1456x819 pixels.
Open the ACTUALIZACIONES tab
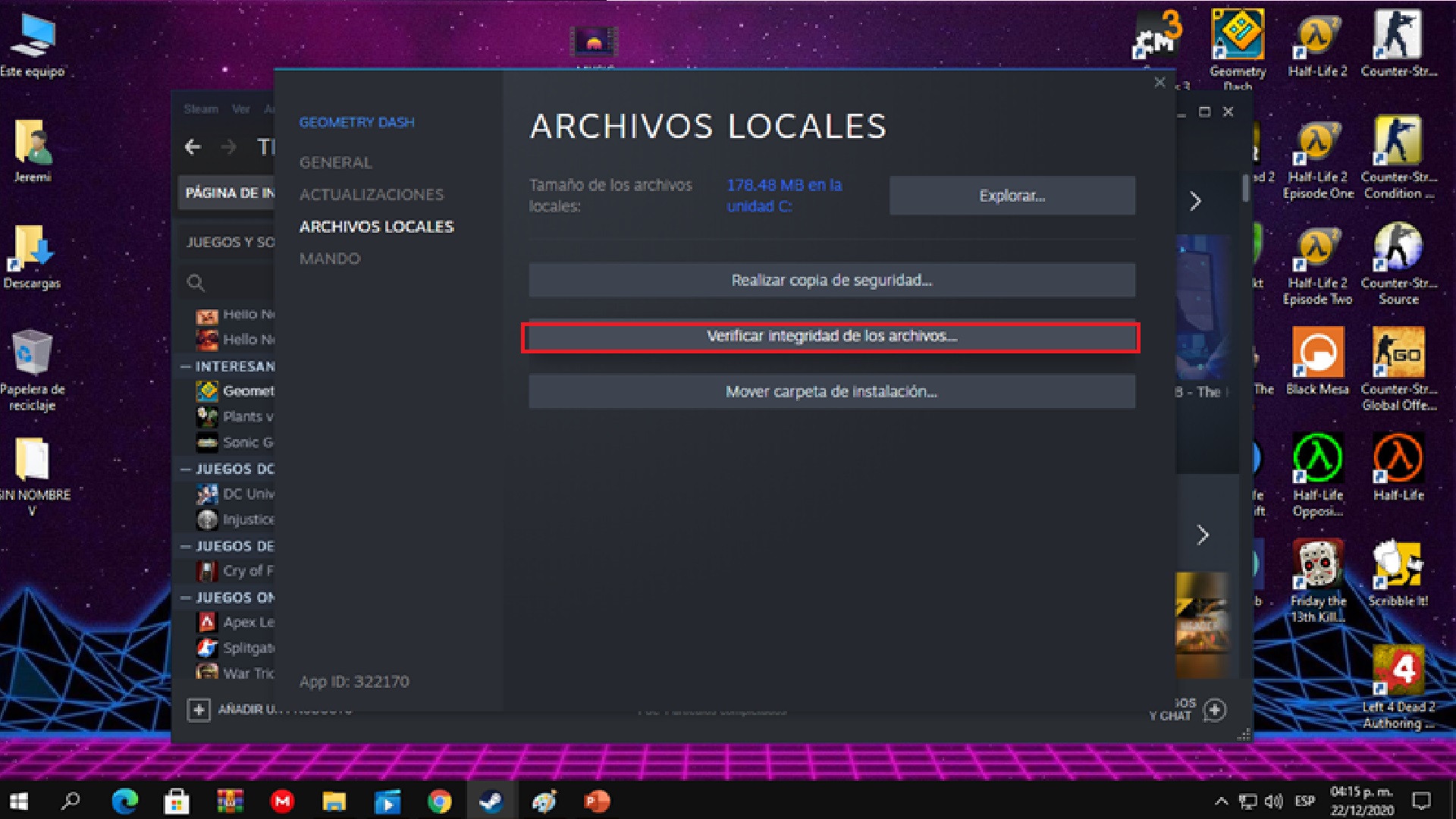point(371,195)
